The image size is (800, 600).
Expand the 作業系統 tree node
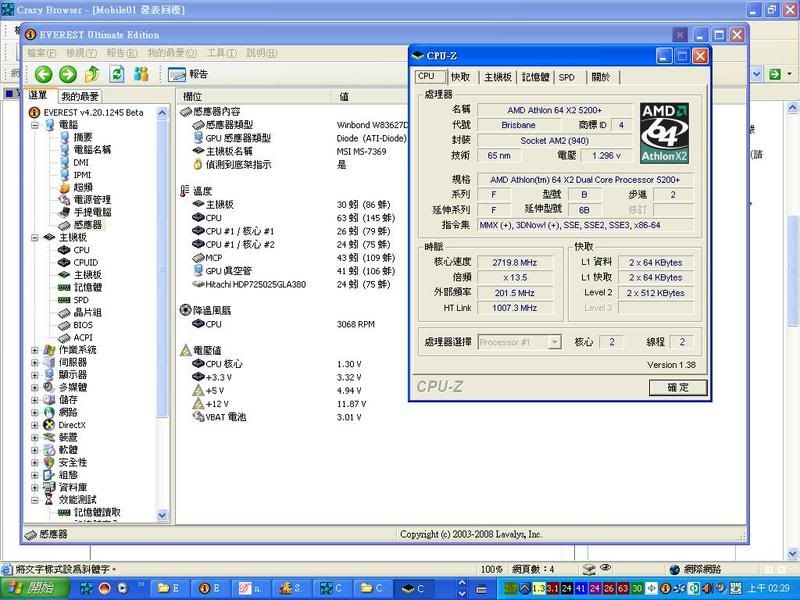point(35,350)
